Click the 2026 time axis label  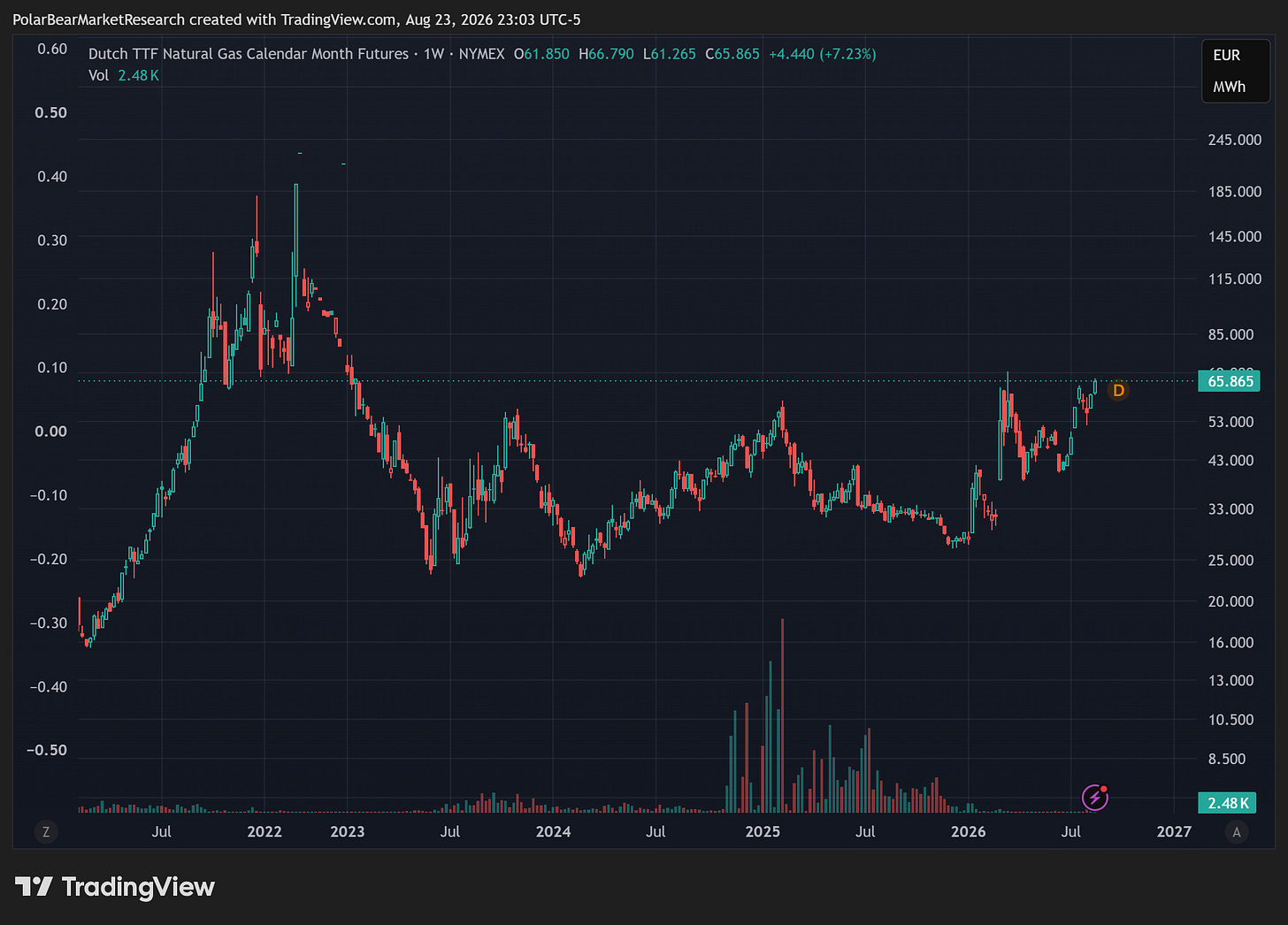(x=969, y=831)
